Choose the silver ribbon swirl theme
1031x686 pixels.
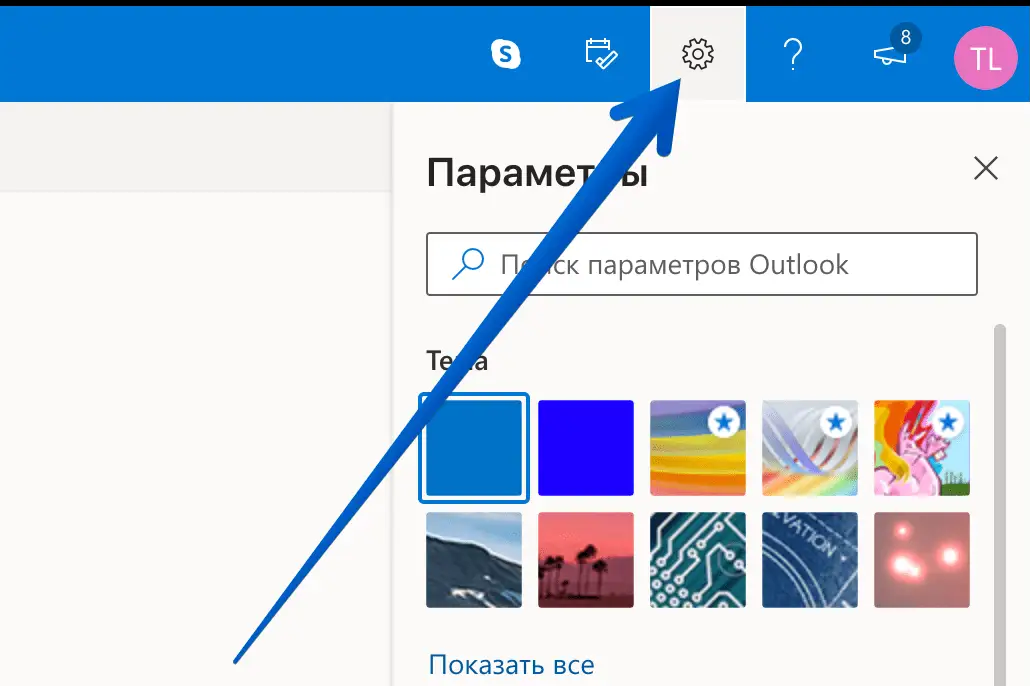pos(810,448)
